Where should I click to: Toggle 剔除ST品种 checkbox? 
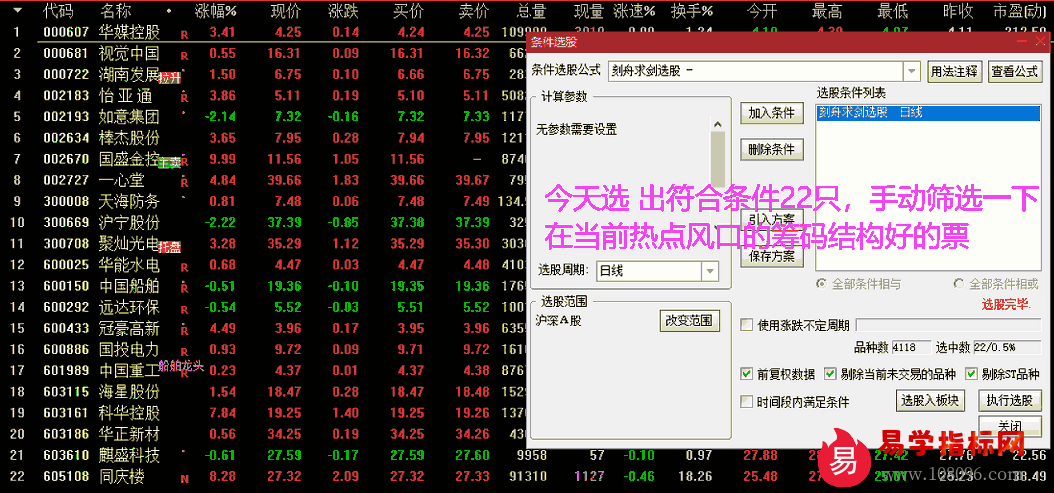point(971,374)
